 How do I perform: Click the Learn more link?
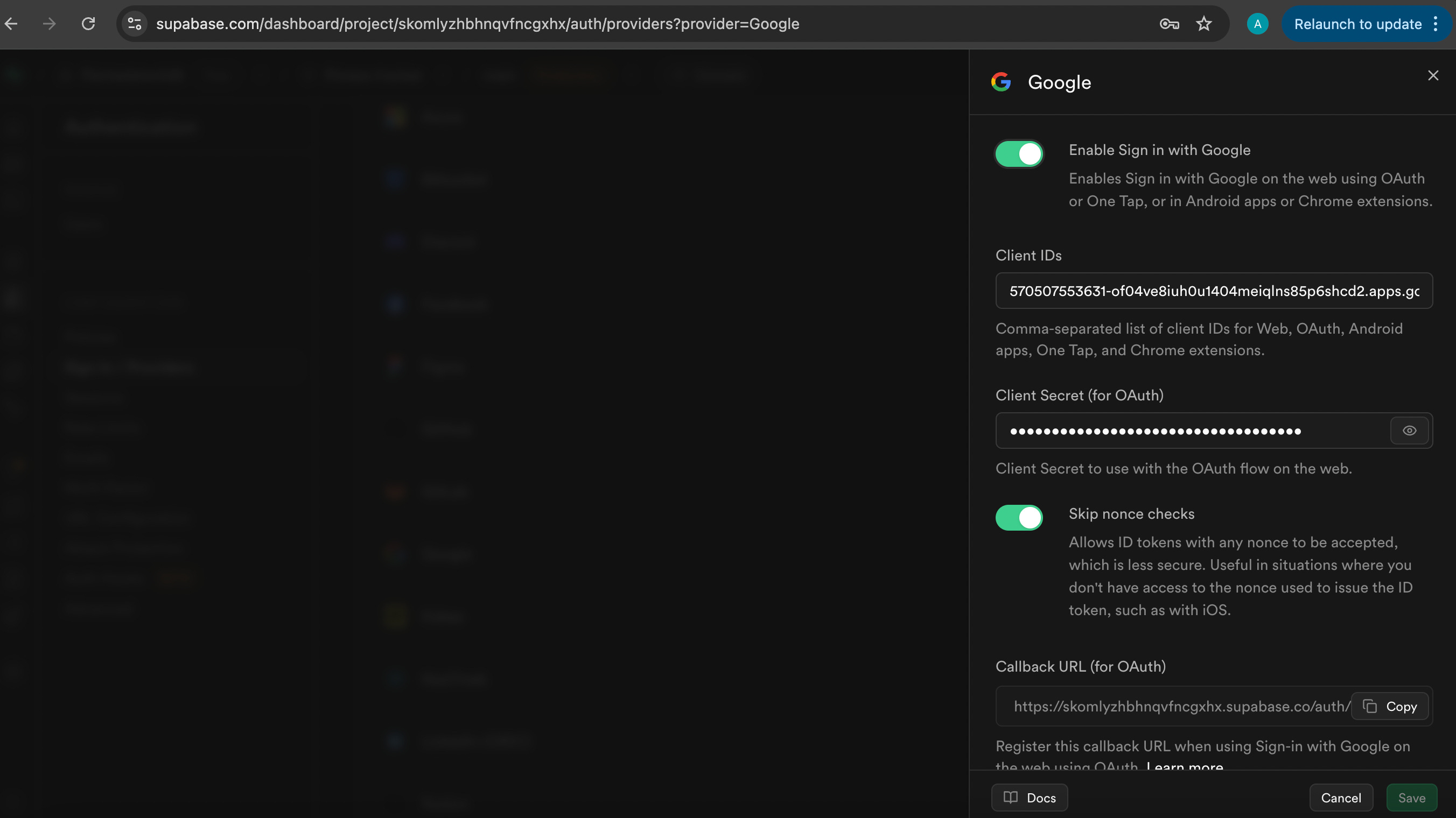tap(1185, 766)
